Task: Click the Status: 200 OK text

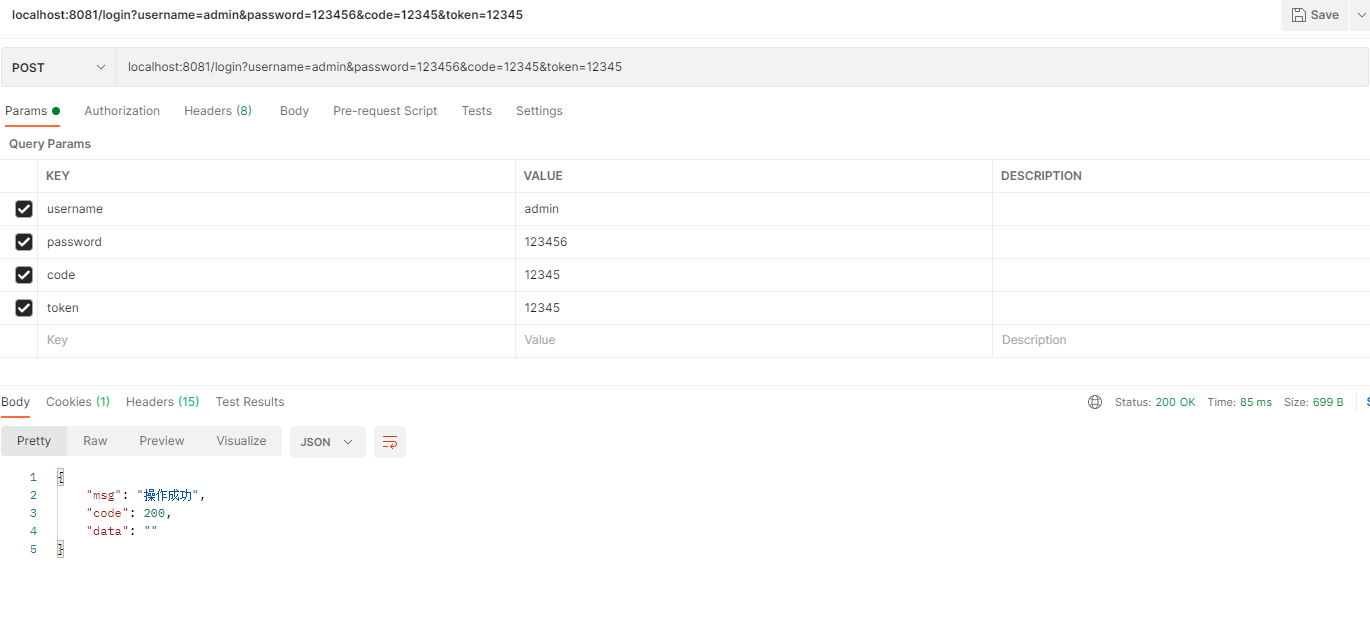Action: coord(1155,402)
